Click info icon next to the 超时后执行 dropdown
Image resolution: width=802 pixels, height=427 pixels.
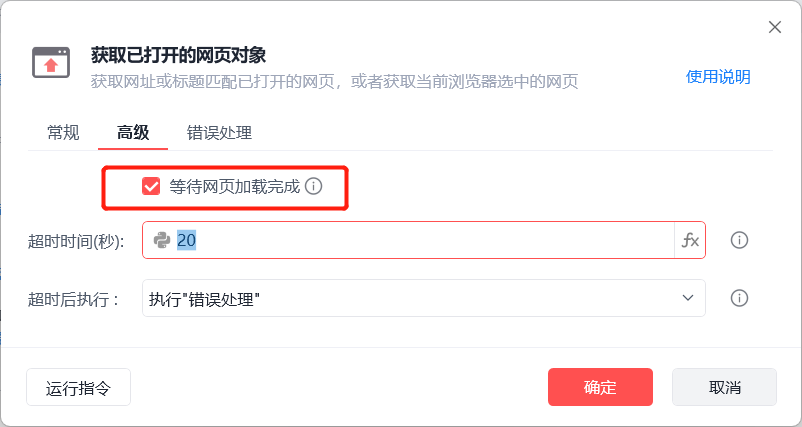point(740,298)
